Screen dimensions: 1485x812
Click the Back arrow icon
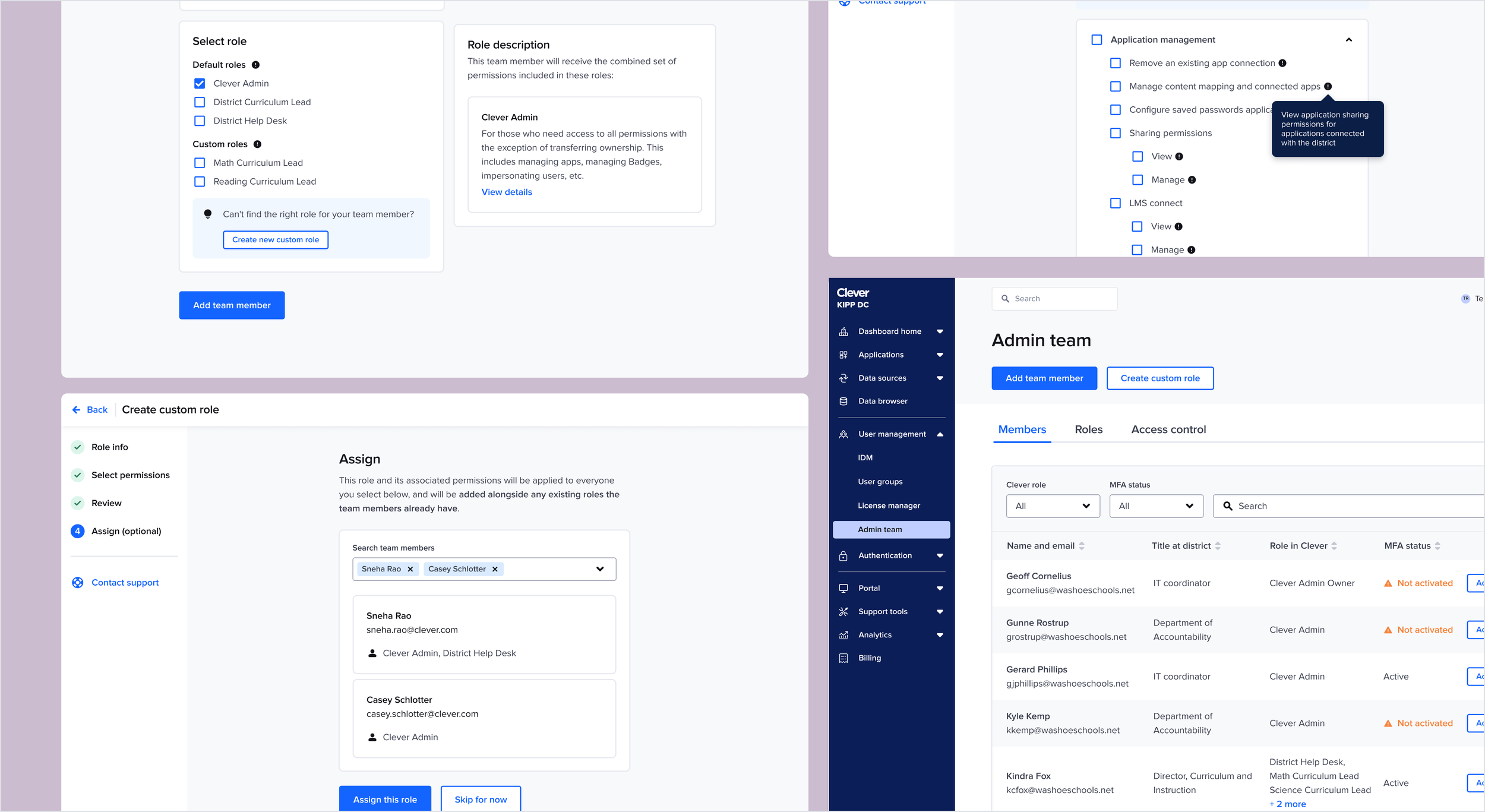[x=76, y=409]
